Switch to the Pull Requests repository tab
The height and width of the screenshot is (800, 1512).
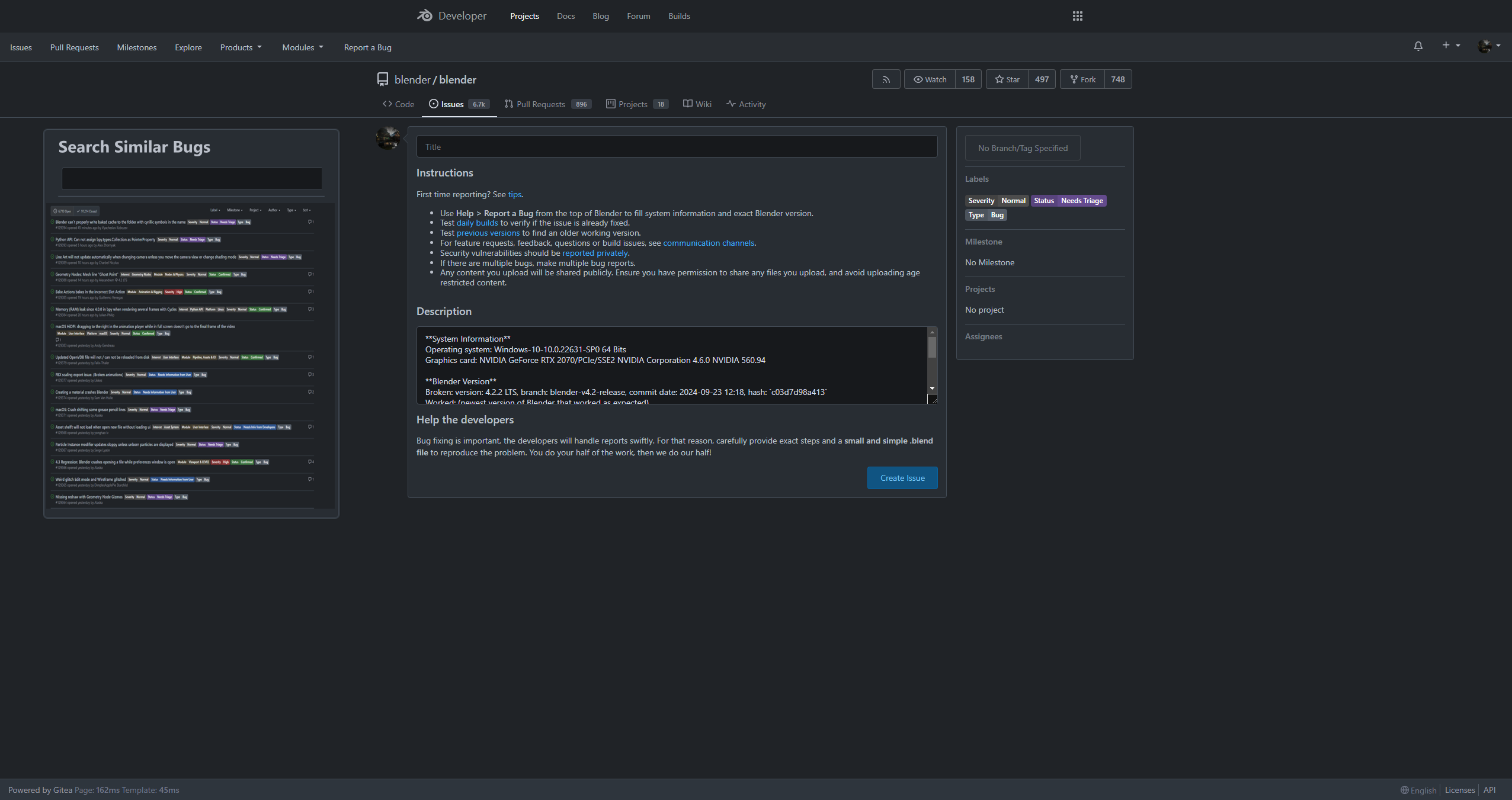[x=547, y=104]
